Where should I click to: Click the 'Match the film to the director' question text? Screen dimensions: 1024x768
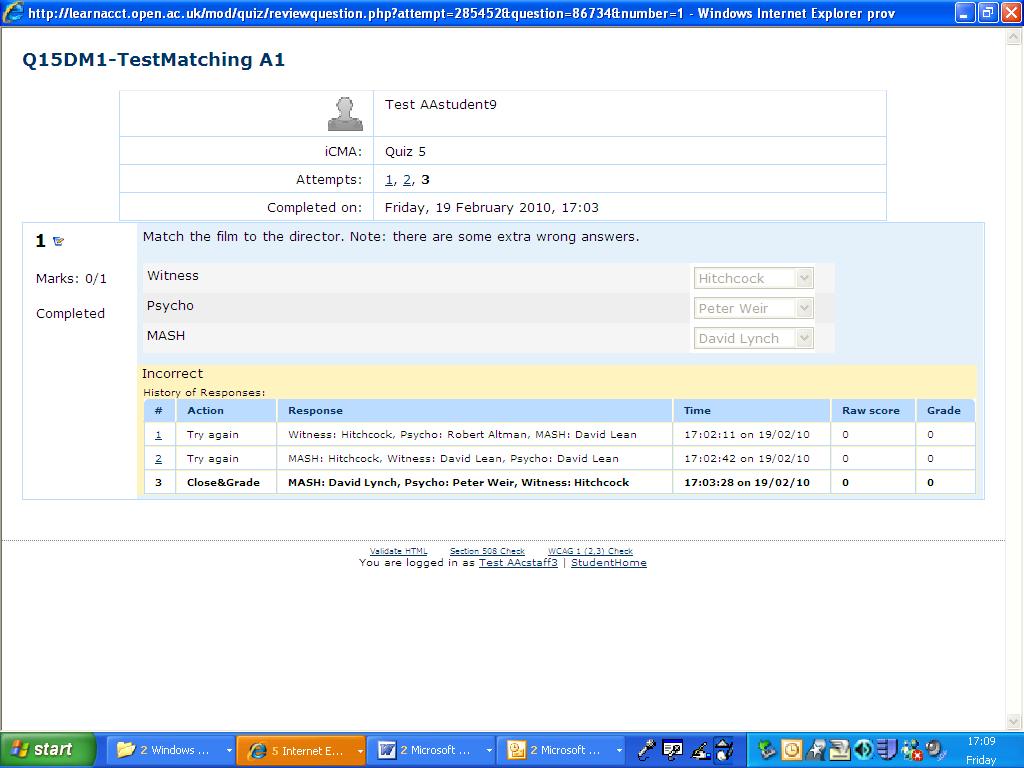point(391,236)
